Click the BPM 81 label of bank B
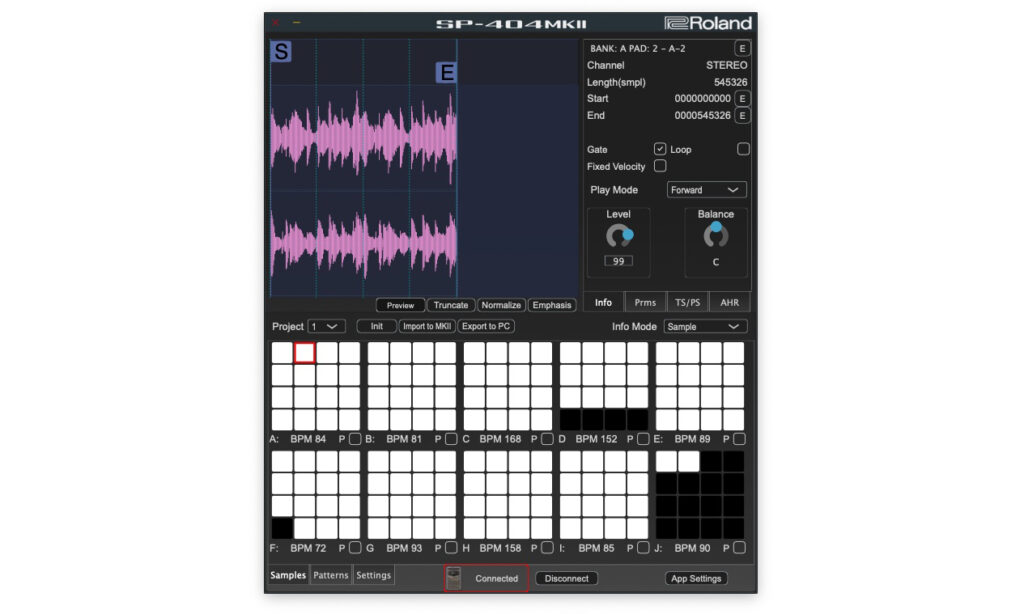 click(x=404, y=439)
